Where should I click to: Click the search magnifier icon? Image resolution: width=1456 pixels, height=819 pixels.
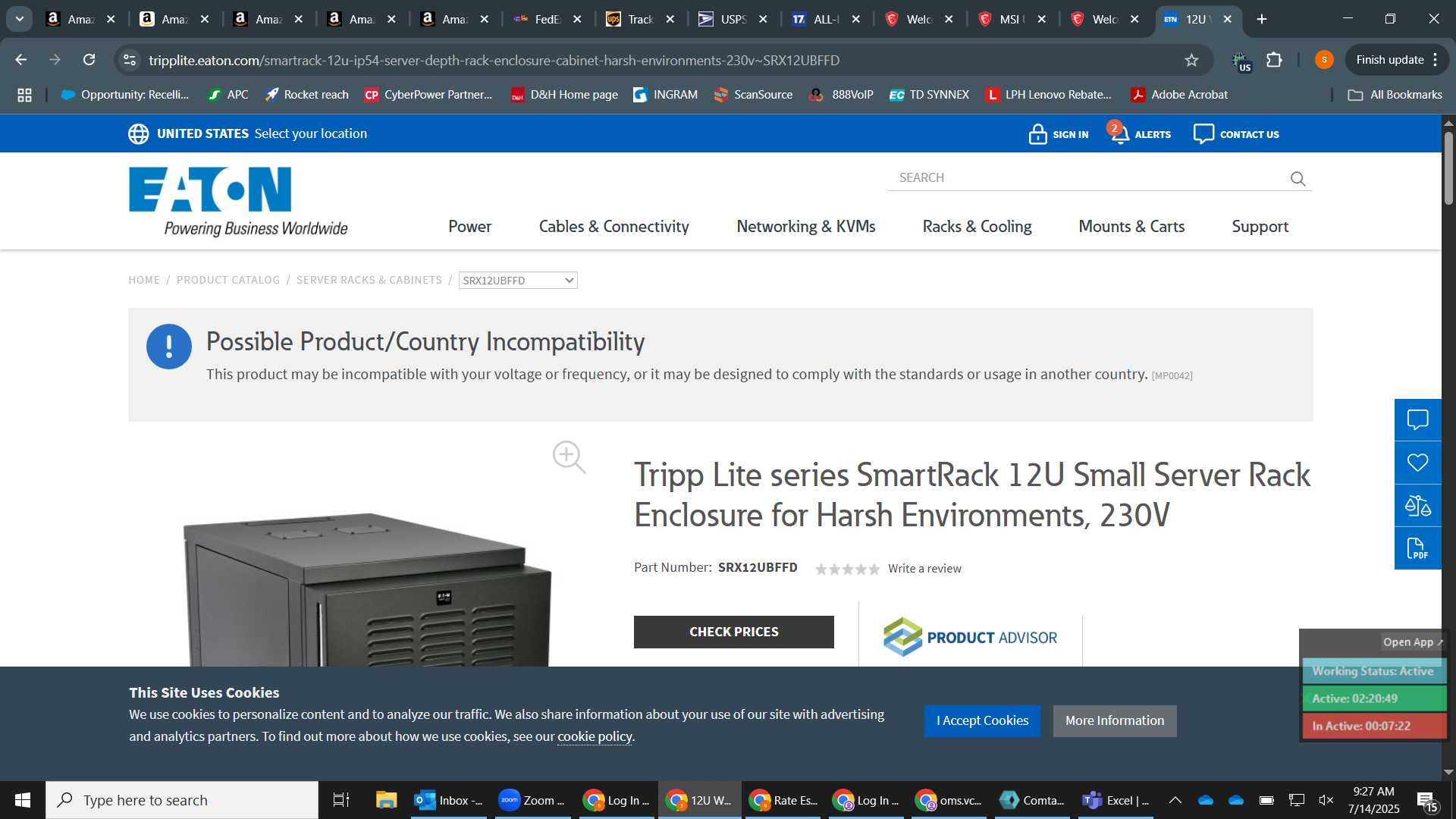(x=1298, y=178)
